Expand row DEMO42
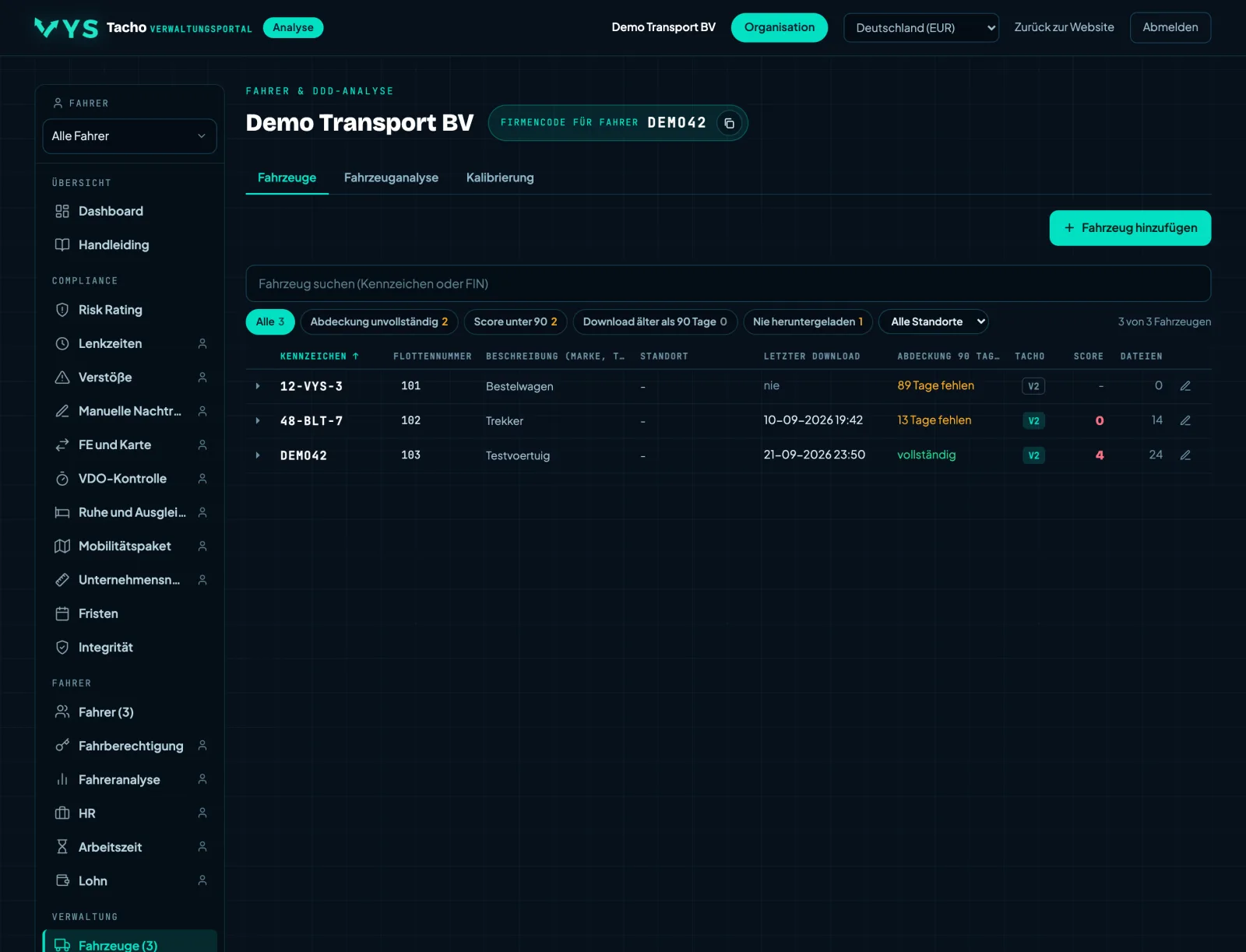 point(258,455)
